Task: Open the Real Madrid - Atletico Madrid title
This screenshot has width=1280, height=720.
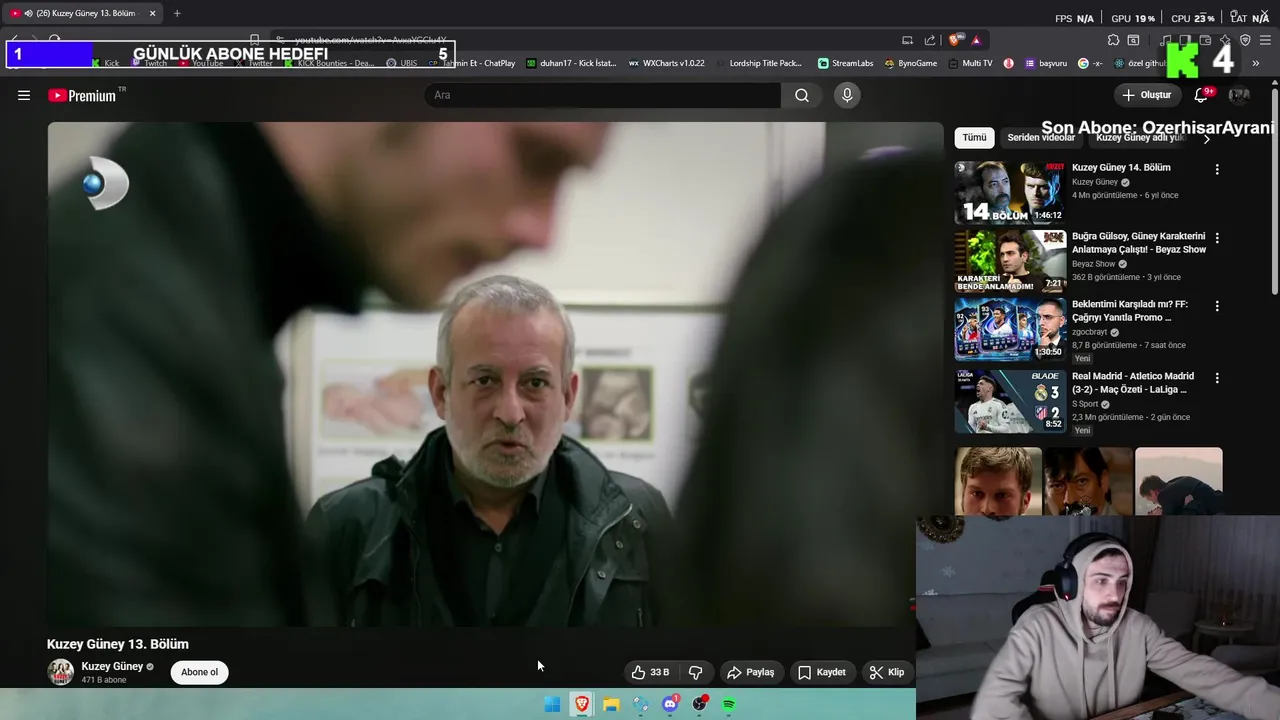Action: (1132, 383)
